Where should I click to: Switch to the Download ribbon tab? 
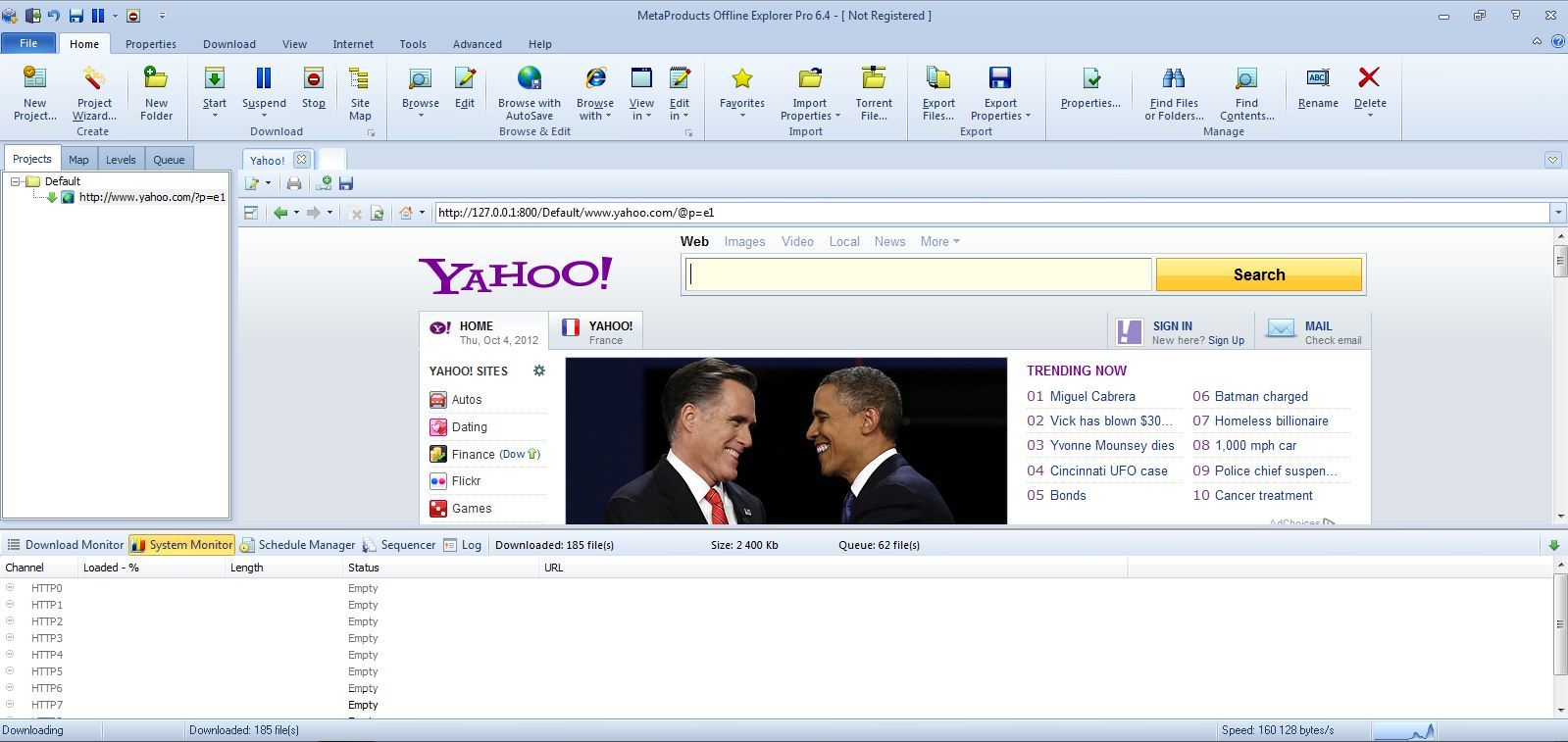[x=229, y=44]
